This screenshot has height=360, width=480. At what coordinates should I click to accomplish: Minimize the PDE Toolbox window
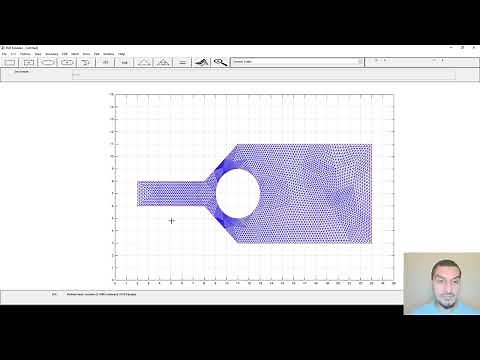(x=451, y=48)
